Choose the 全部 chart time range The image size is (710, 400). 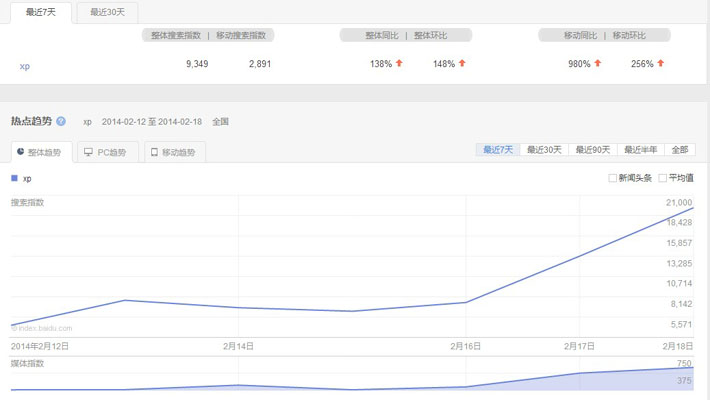680,150
